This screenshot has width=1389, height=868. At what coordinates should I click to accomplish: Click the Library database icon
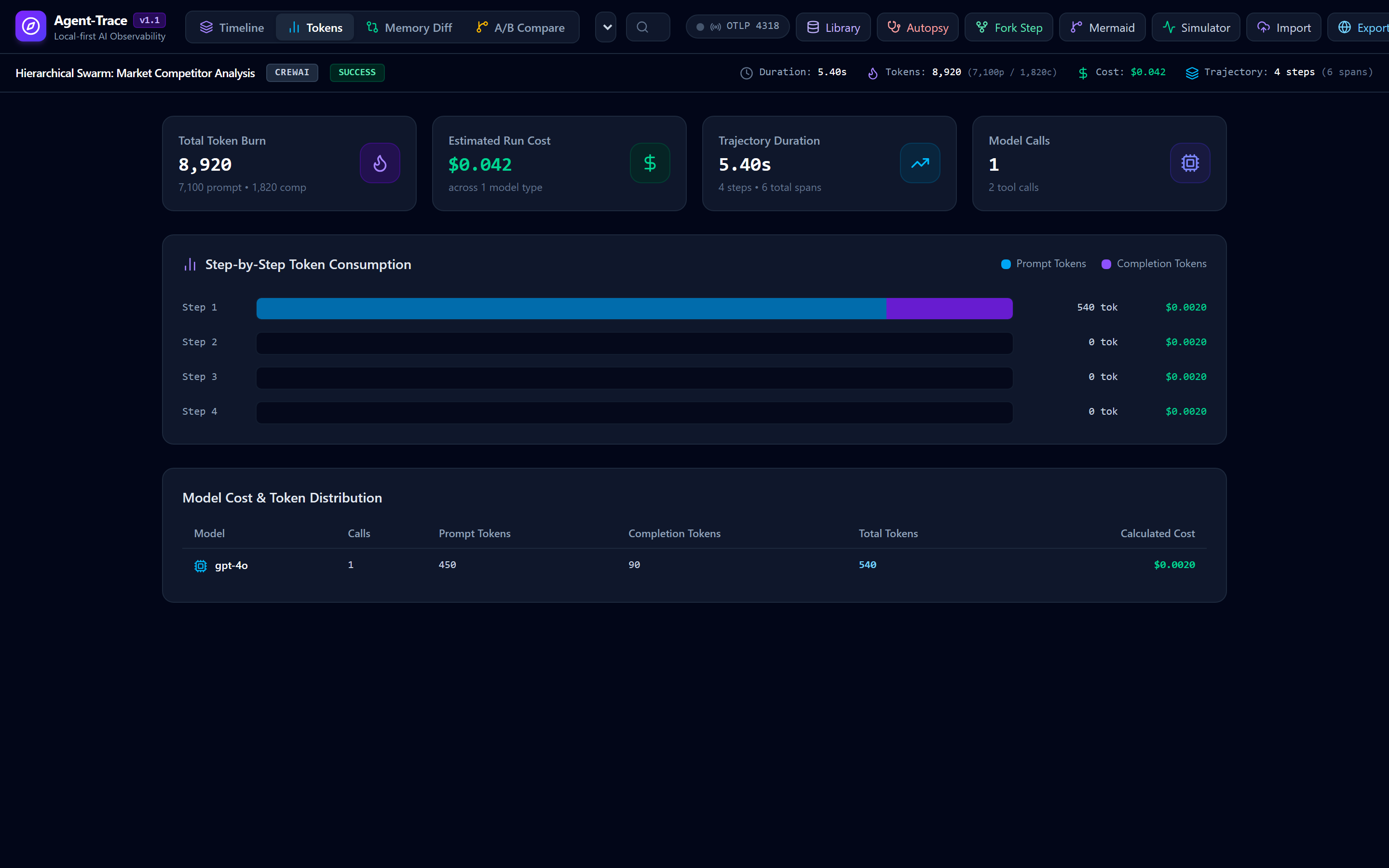(813, 27)
